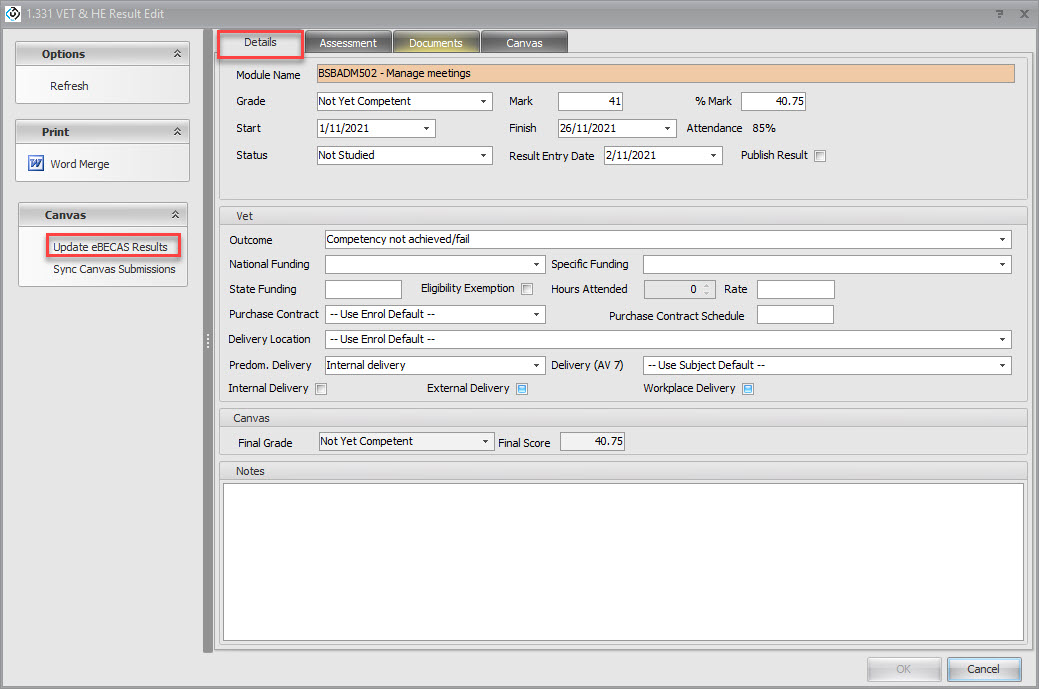Toggle the External Delivery checkbox

(522, 389)
